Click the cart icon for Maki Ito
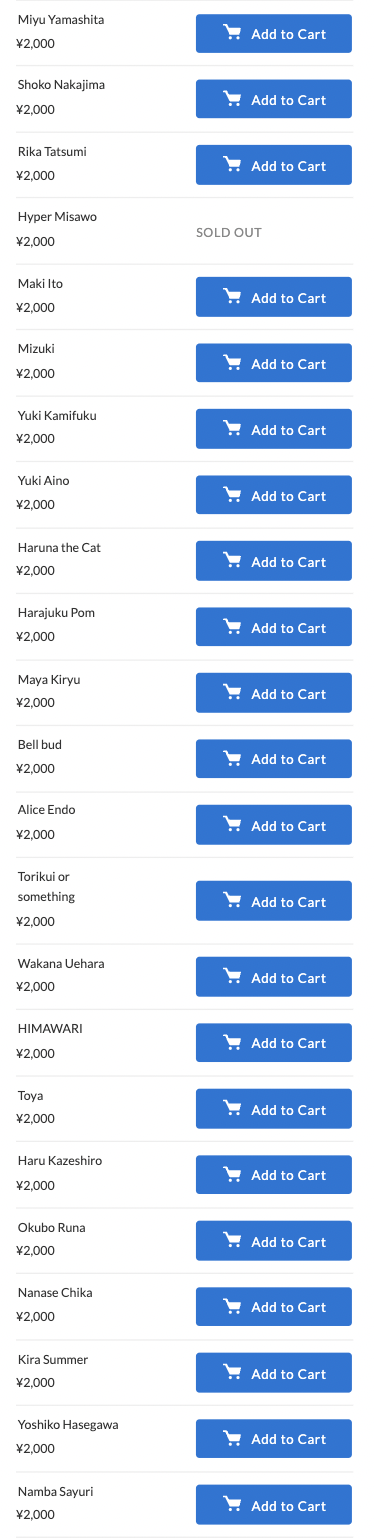The height and width of the screenshot is (1538, 374). [x=232, y=298]
